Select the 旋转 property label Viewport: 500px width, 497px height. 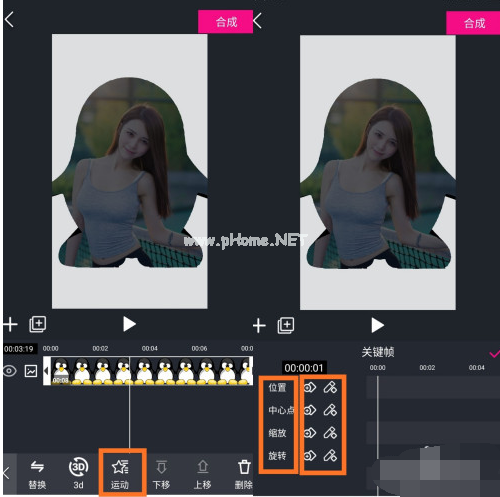[277, 455]
